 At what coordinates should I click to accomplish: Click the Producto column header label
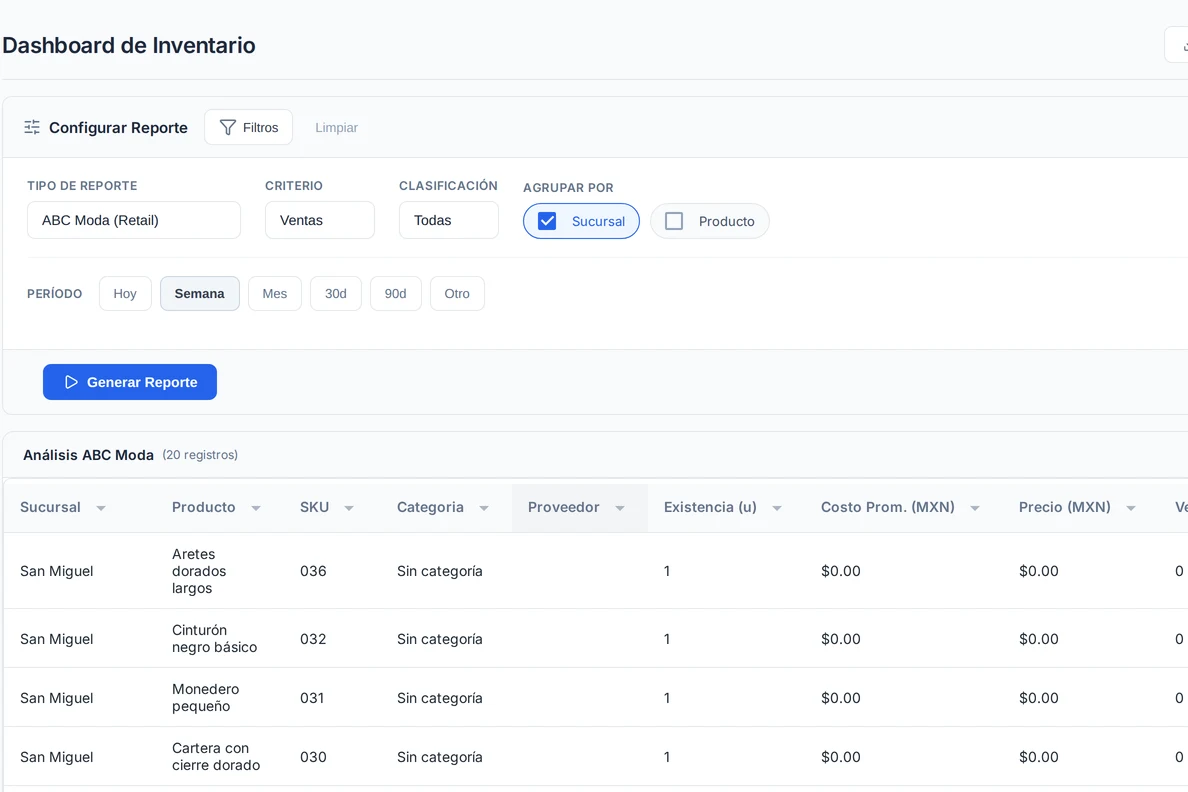(204, 507)
